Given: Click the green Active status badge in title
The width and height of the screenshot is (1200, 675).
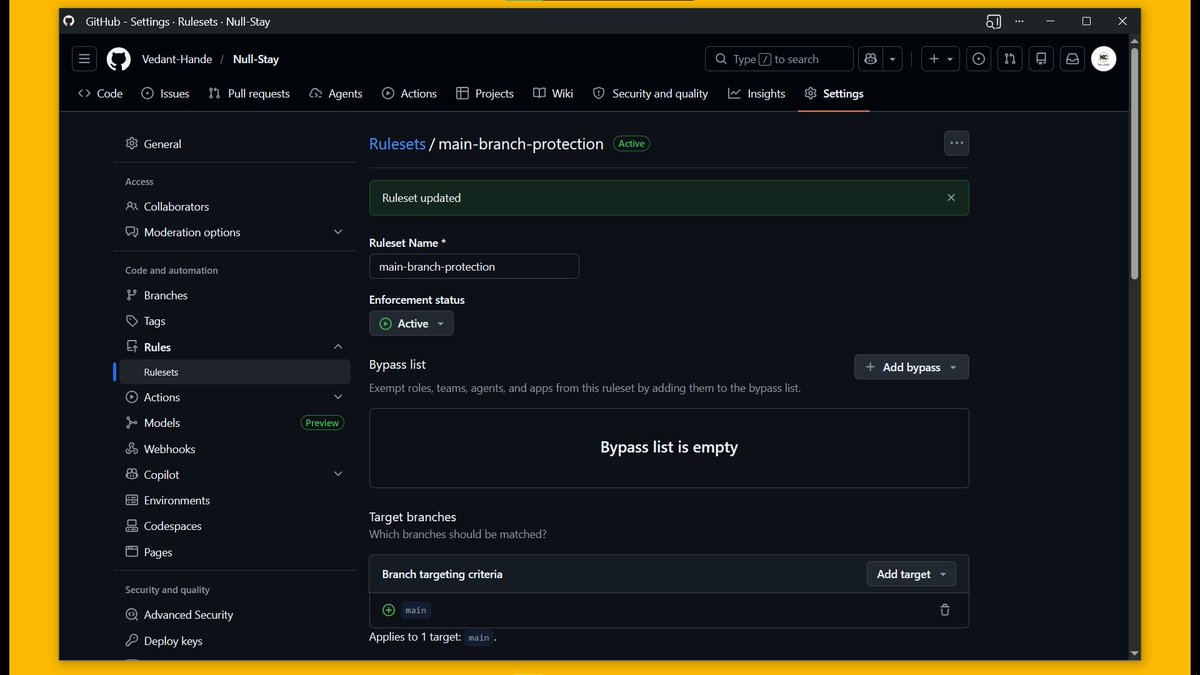Looking at the screenshot, I should click(631, 144).
